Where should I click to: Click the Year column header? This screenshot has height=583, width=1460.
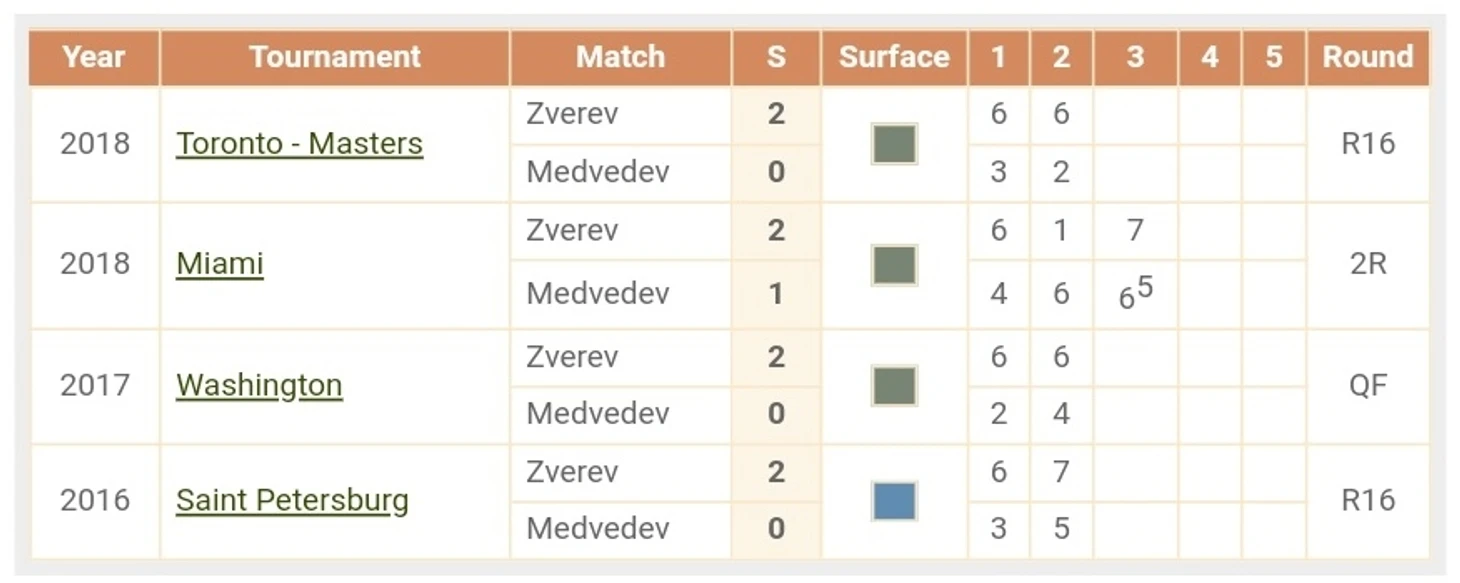click(94, 57)
